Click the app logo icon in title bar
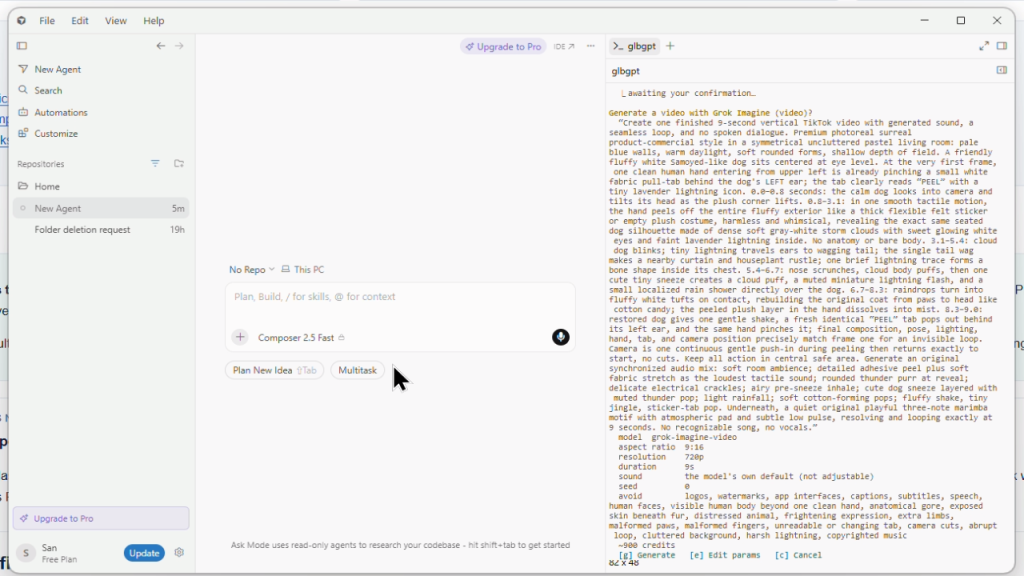Viewport: 1024px width, 576px height. 22,21
